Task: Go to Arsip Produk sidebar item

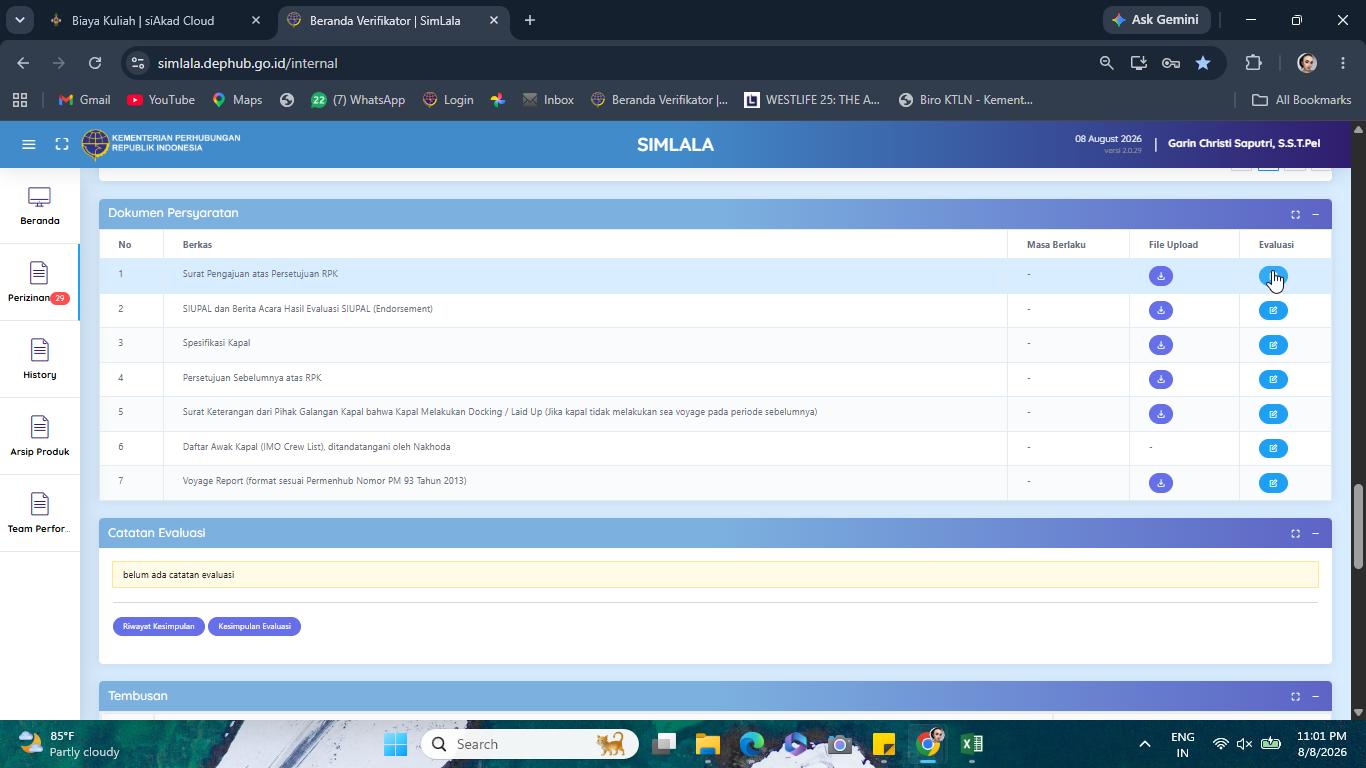Action: [x=39, y=436]
